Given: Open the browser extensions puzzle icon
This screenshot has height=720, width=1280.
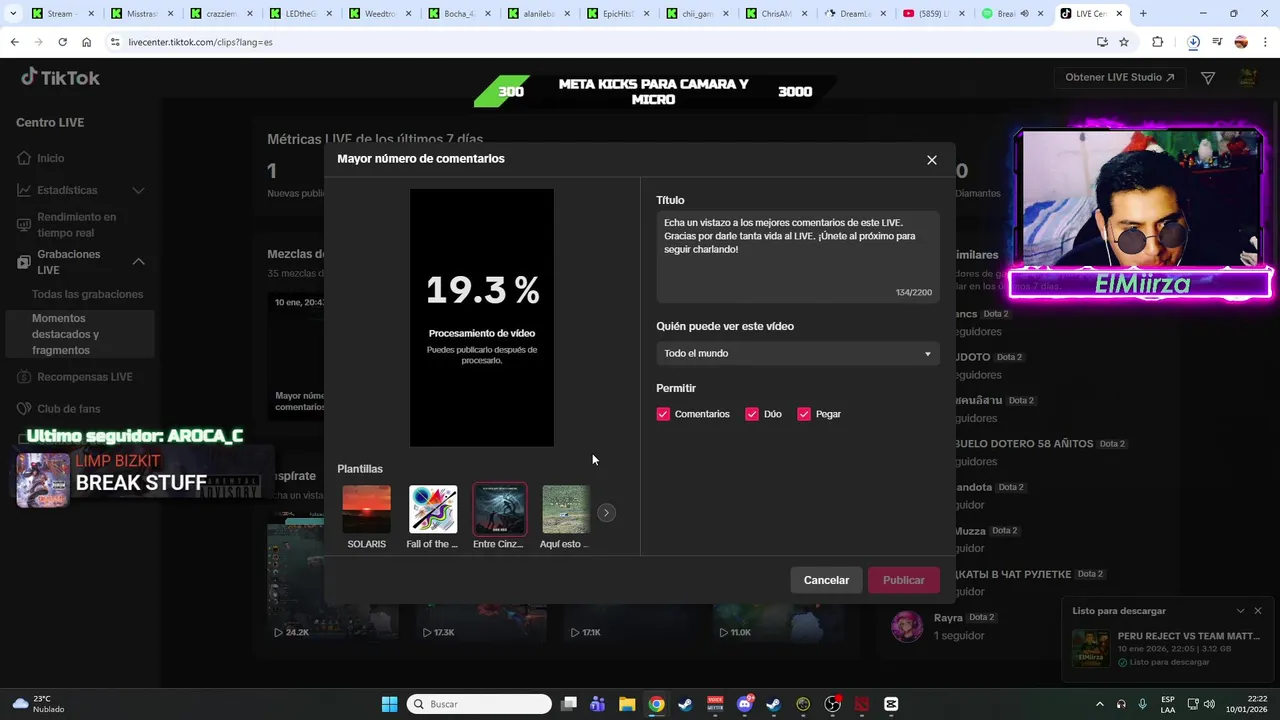Looking at the screenshot, I should pos(1158,42).
